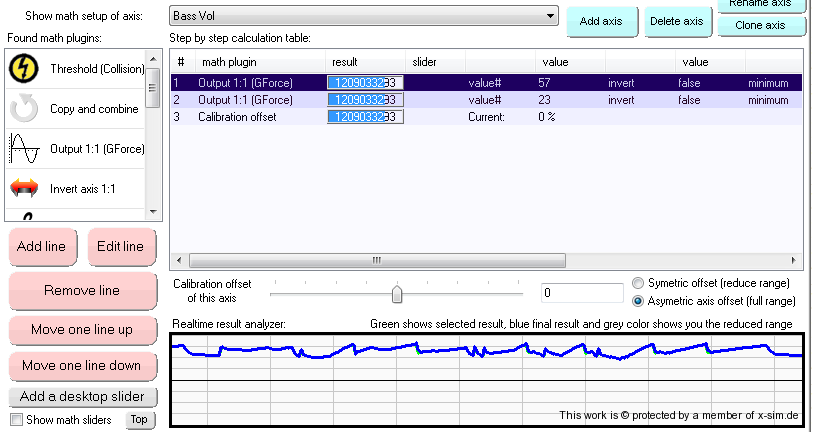Click the 'math plugin' column header

click(230, 62)
